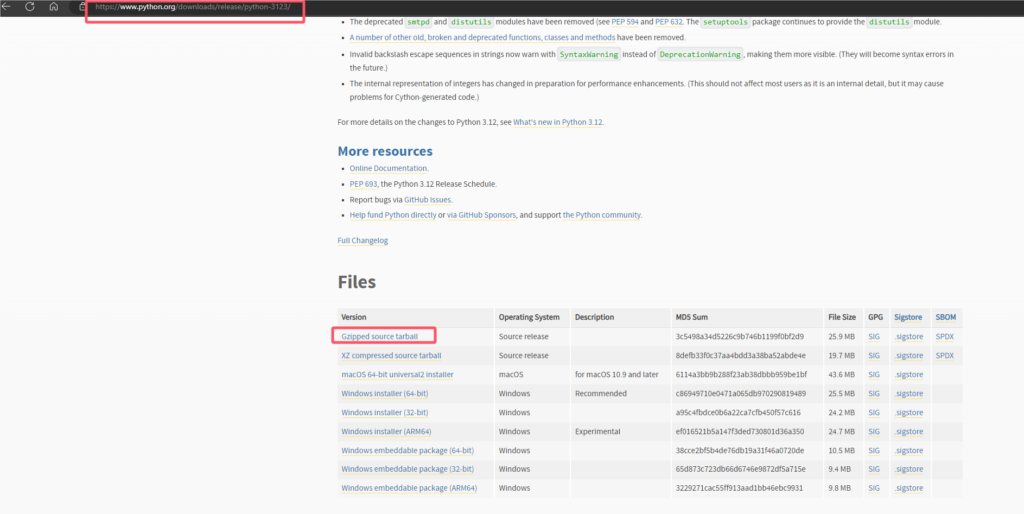Click the Recommended description cell
The image size is (1024, 514).
point(600,393)
